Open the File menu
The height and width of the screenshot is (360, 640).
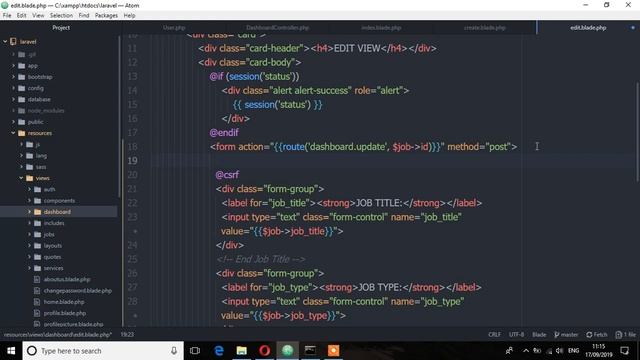(7, 16)
